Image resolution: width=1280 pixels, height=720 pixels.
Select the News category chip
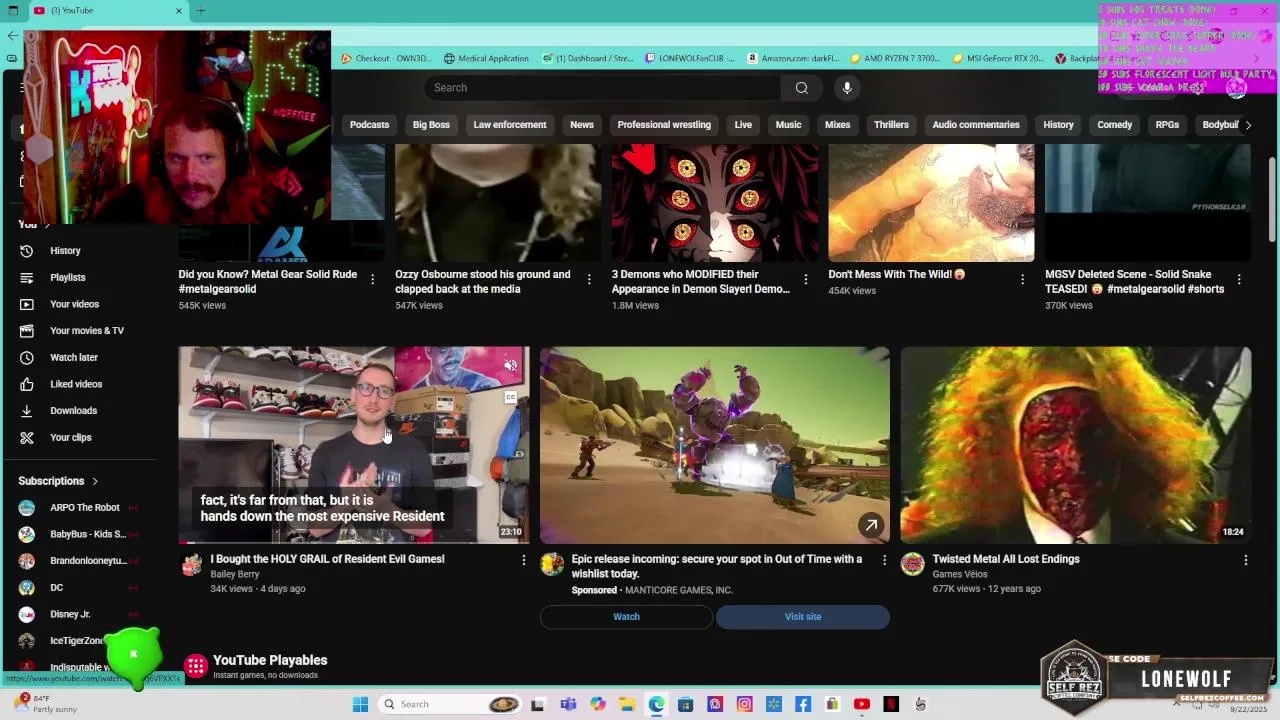[x=582, y=125]
